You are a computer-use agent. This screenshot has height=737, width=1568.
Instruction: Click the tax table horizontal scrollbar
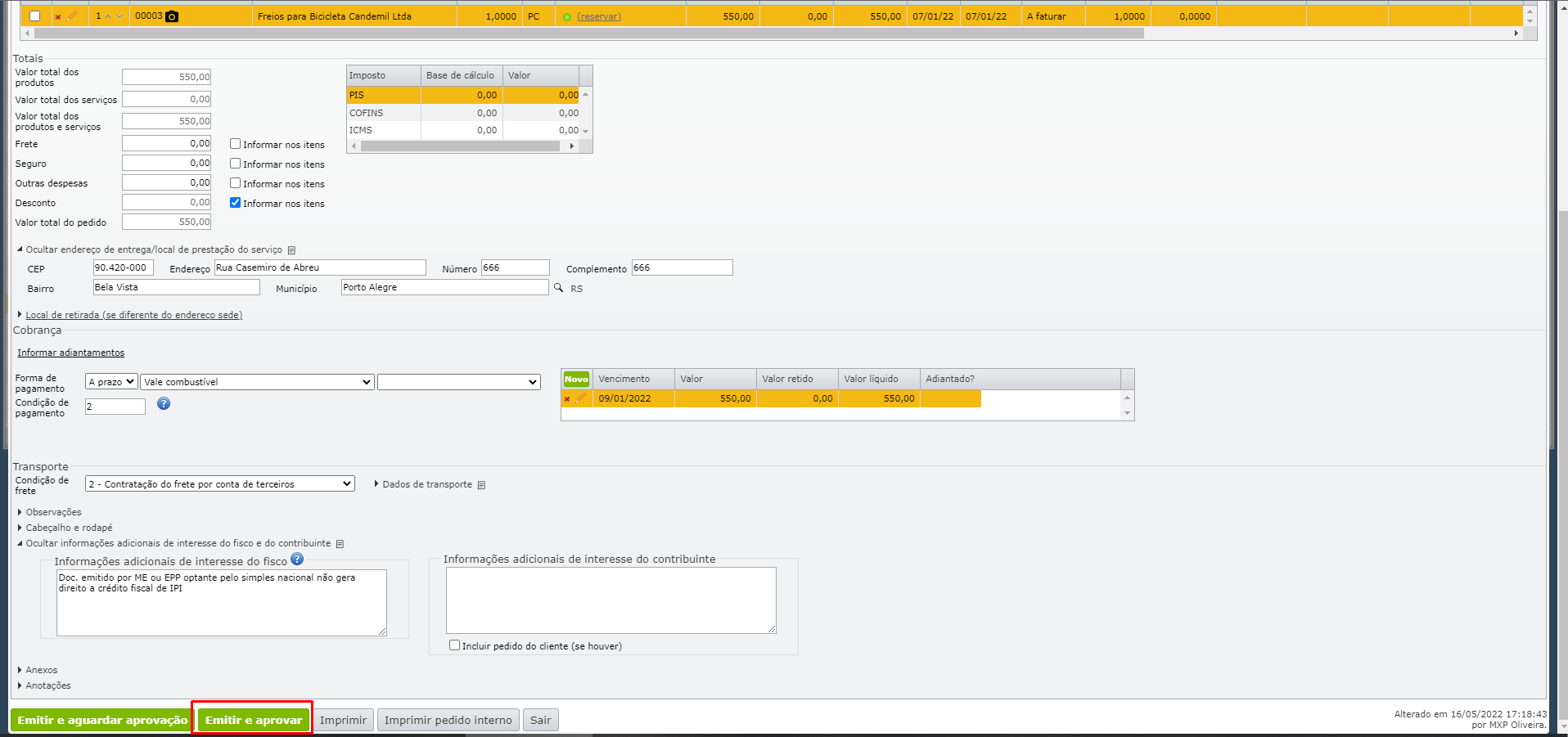[x=460, y=146]
